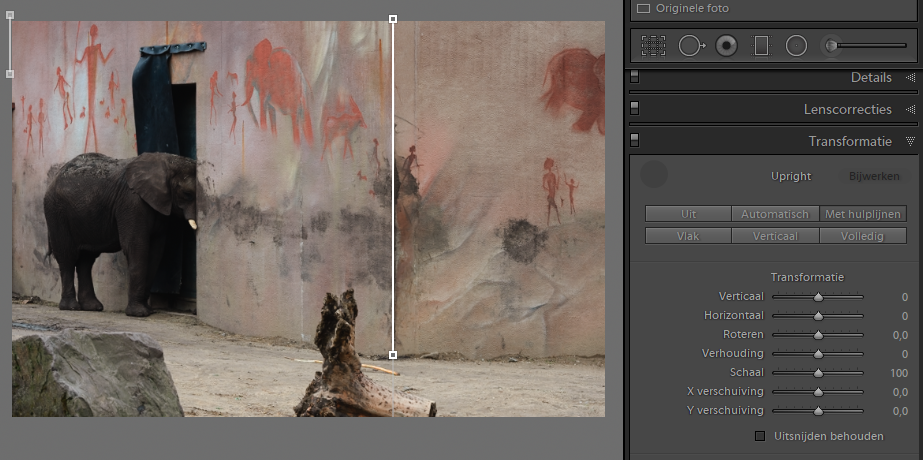Screen dimensions: 923x460
Task: Expand the Lenscorrecties panel
Action: tap(910, 109)
